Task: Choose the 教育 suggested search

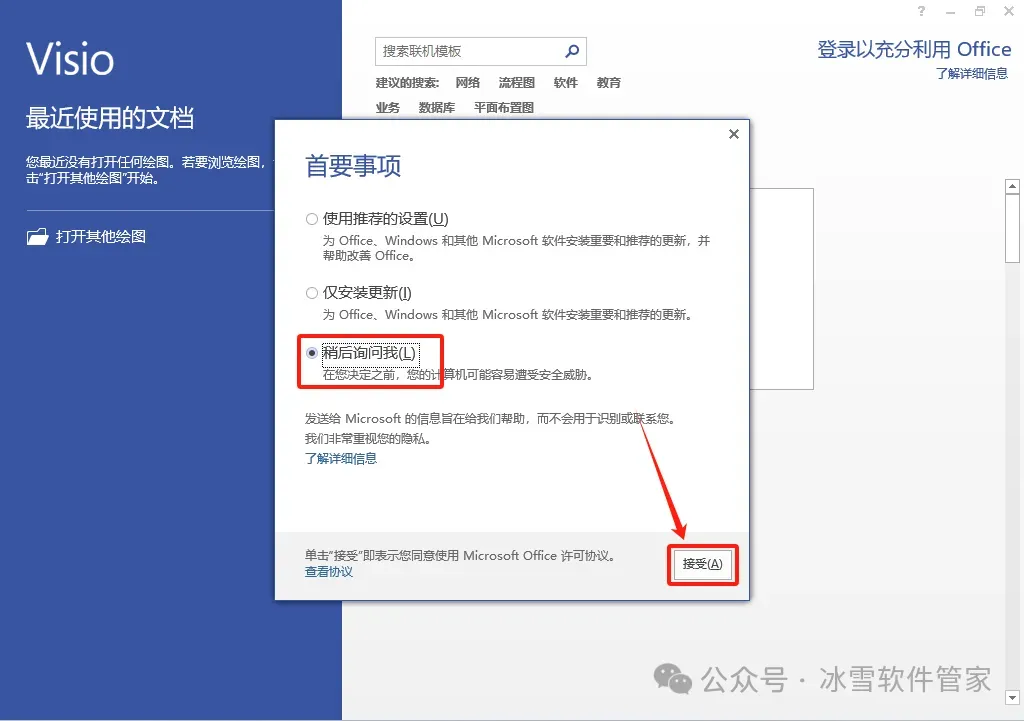Action: point(609,83)
